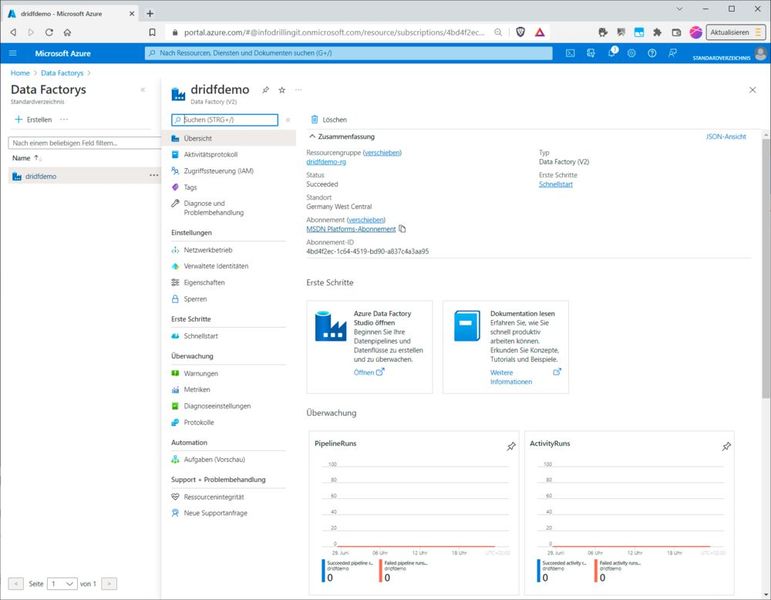The width and height of the screenshot is (771, 600).
Task: Open more options next to dridfdemo title
Action: click(x=298, y=90)
